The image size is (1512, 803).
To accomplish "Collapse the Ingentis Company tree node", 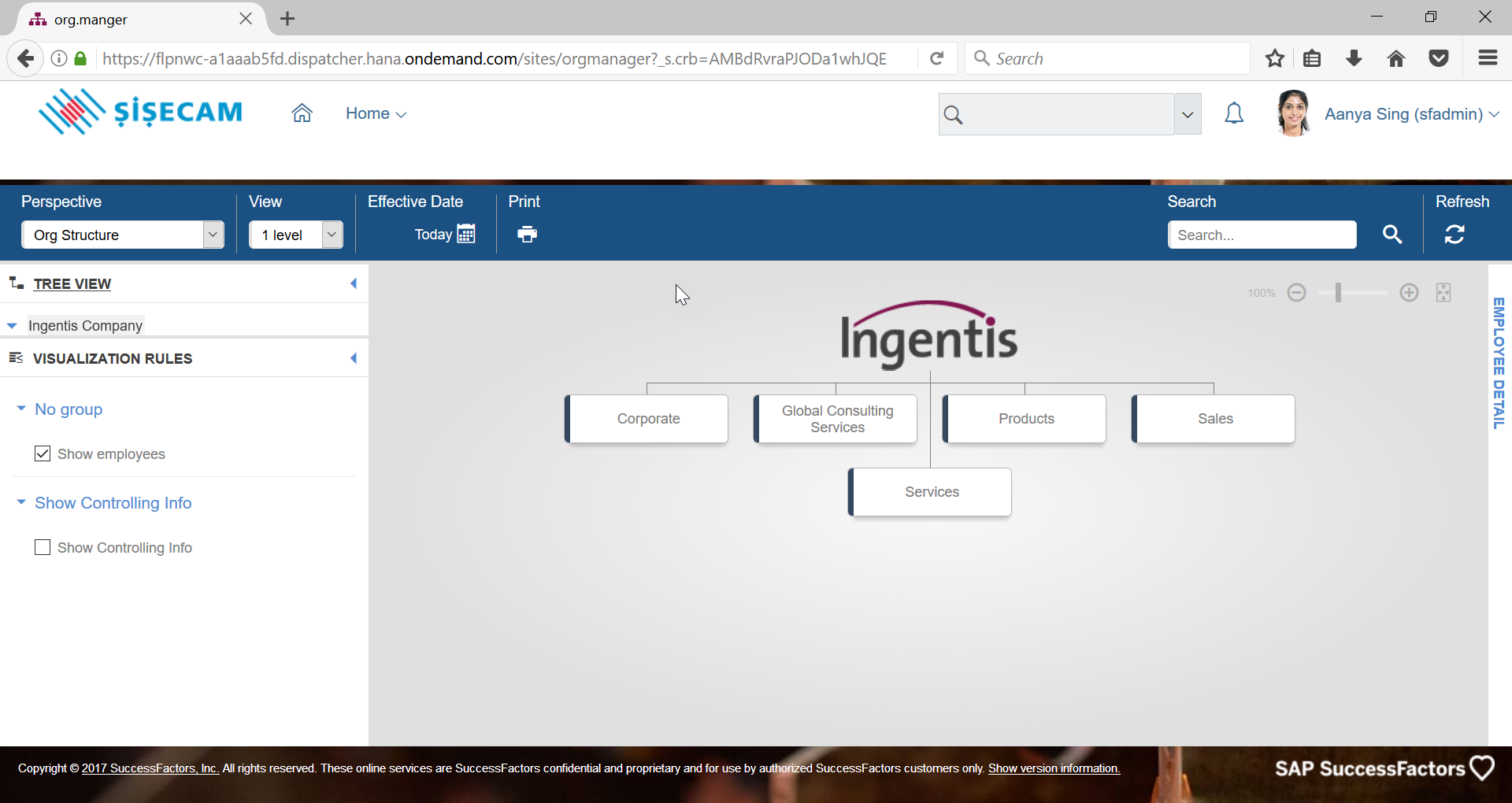I will [12, 325].
